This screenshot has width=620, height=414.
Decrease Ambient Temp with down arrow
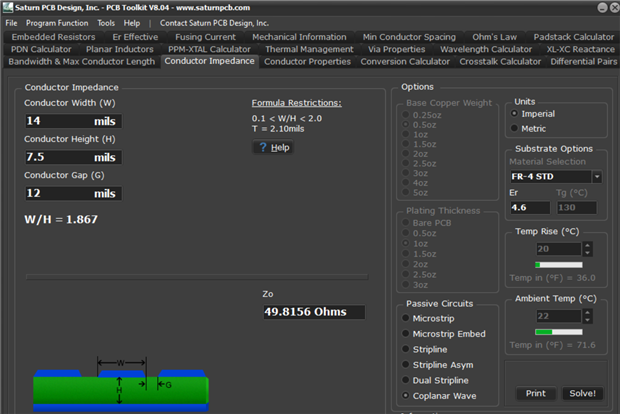pos(588,320)
